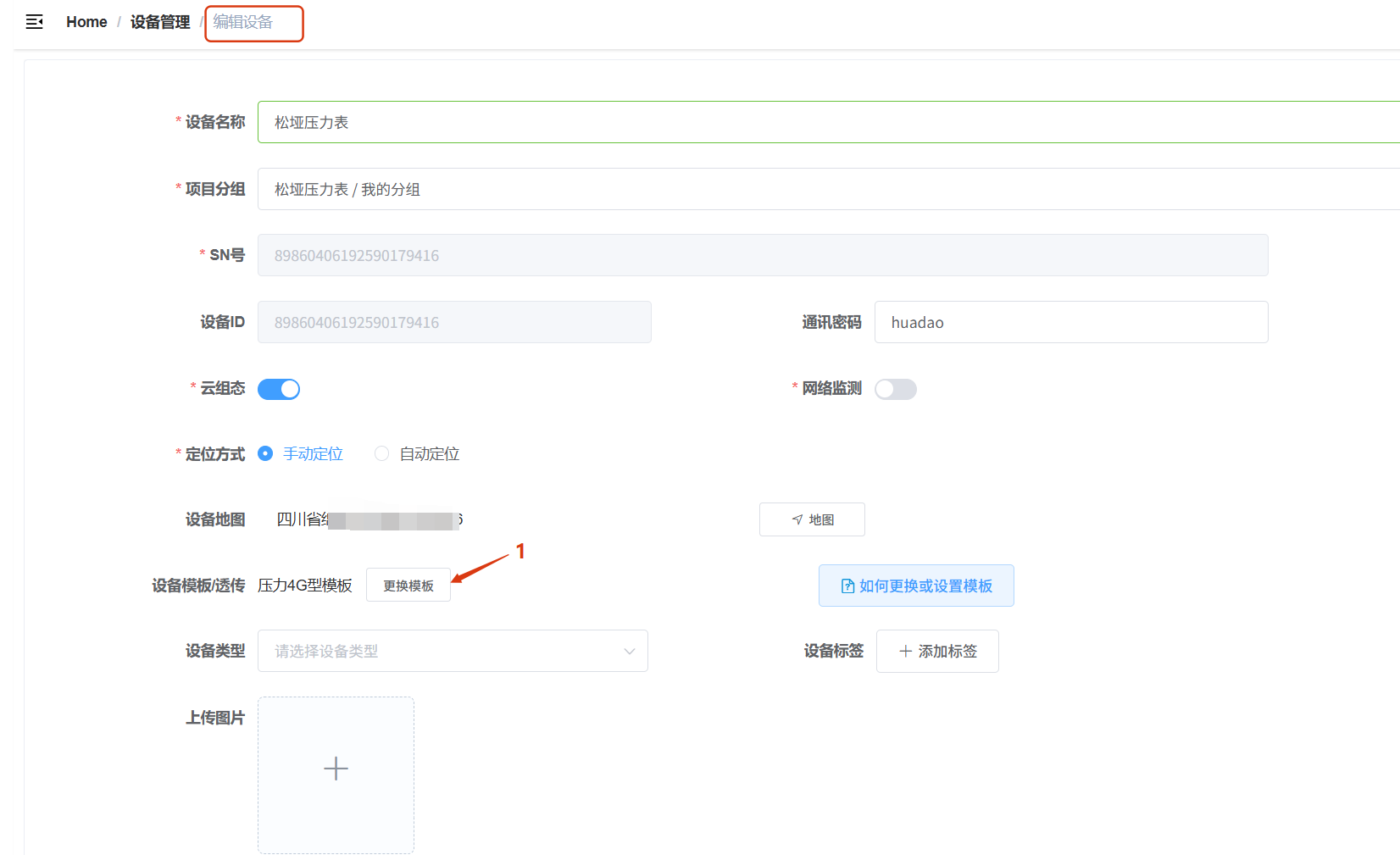Click the 编辑设备 breadcrumb text

coord(243,22)
